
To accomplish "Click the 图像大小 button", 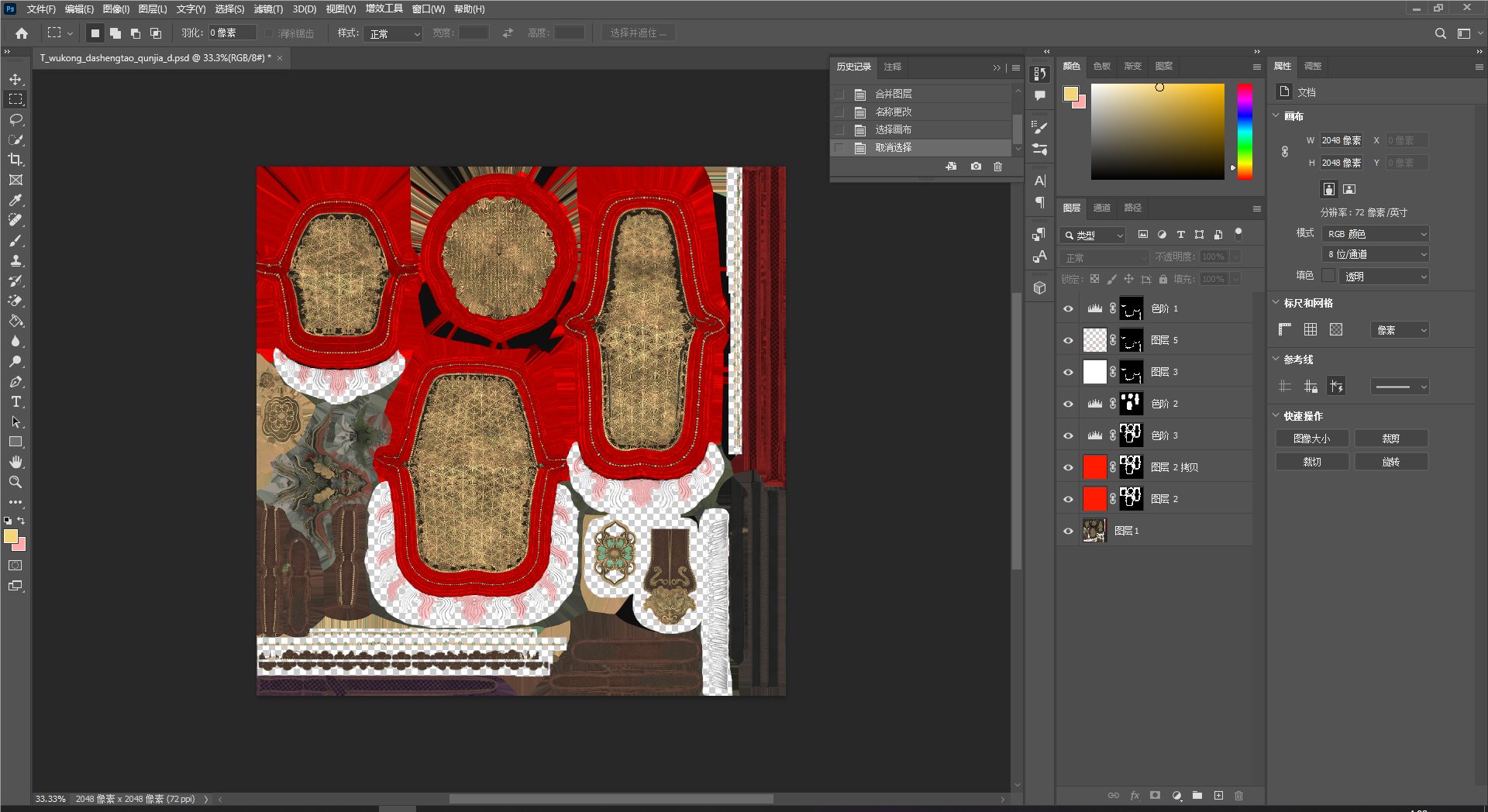I will click(1311, 439).
